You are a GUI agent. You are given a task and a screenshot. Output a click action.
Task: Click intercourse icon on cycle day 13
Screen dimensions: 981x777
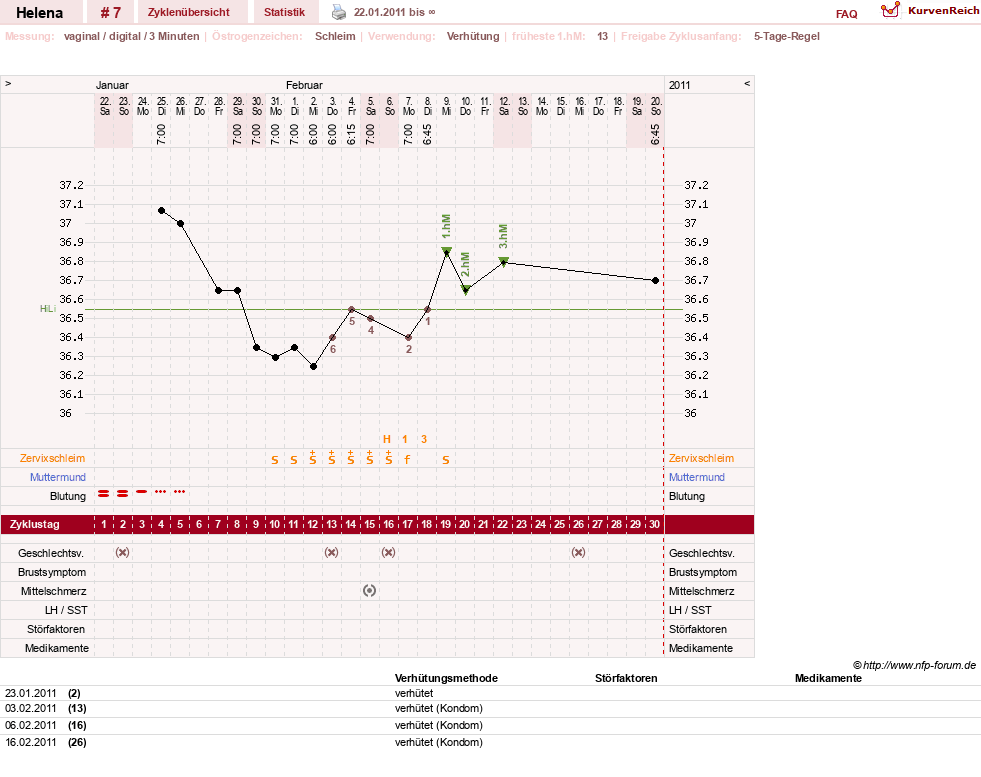click(332, 552)
